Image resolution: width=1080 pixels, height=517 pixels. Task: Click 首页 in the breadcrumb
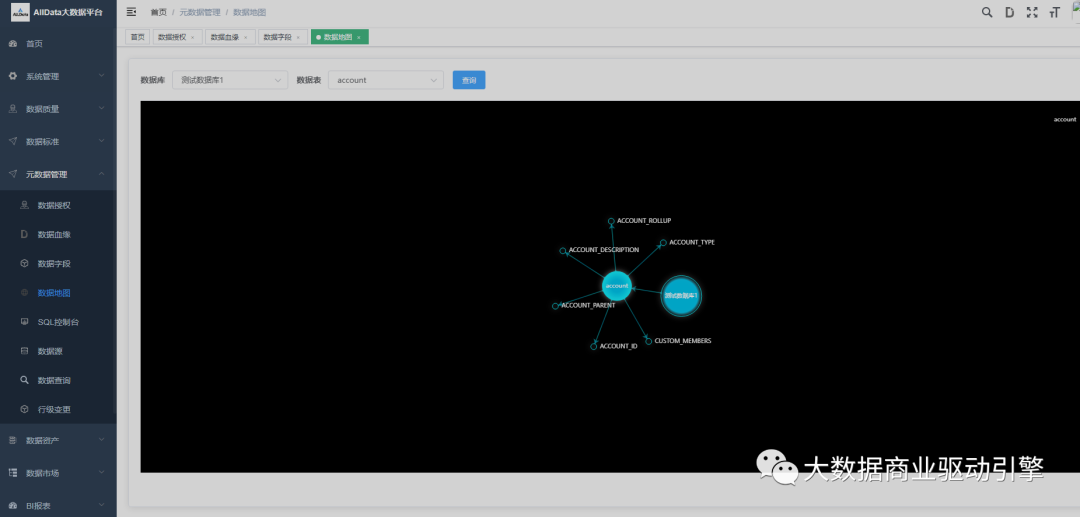coord(158,12)
